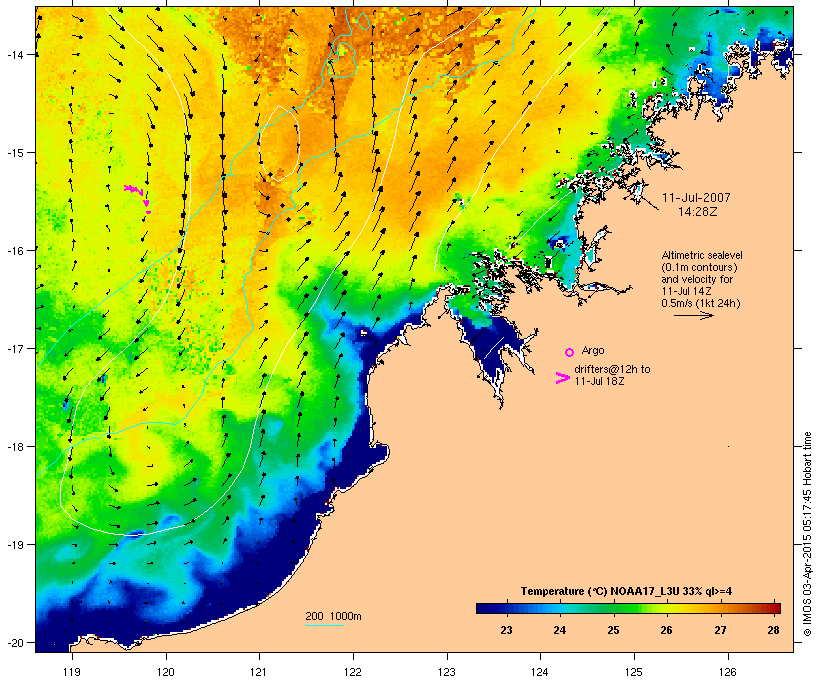Click the '14:28Z' time label
The image size is (820, 680).
(x=698, y=212)
